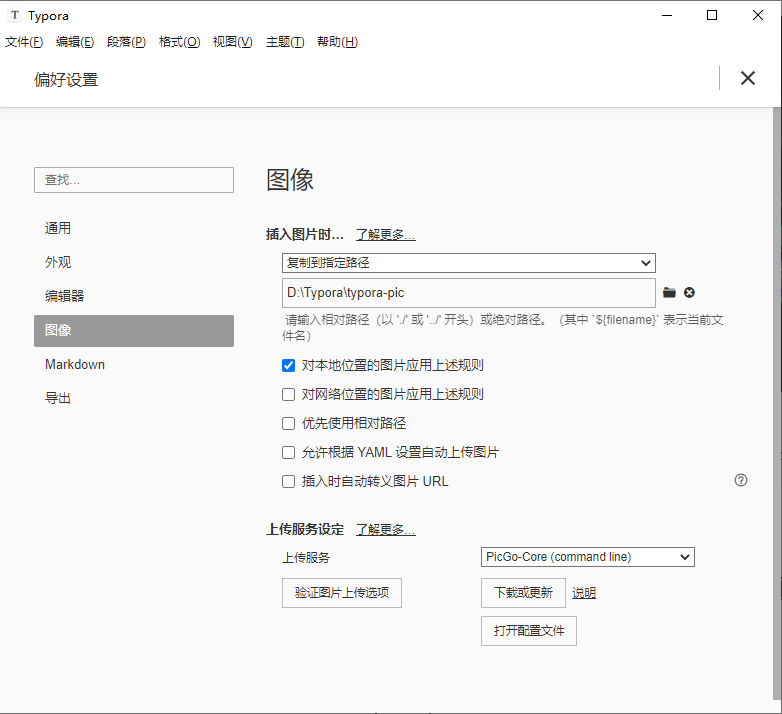
Task: Open the 格式(O) menu
Action: (x=179, y=42)
